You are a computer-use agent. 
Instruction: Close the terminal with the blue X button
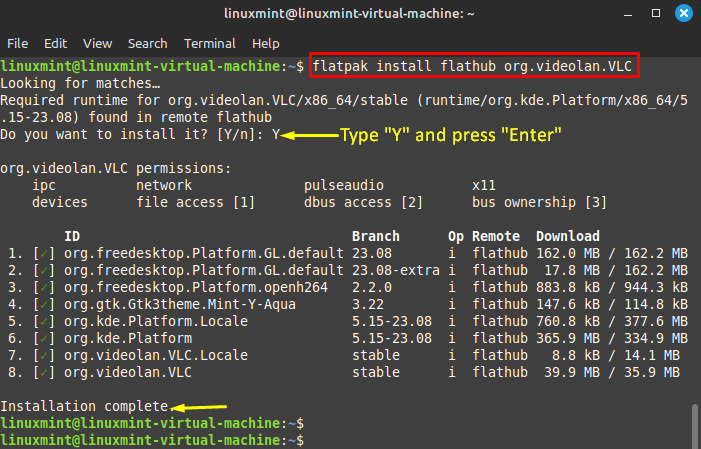[683, 15]
